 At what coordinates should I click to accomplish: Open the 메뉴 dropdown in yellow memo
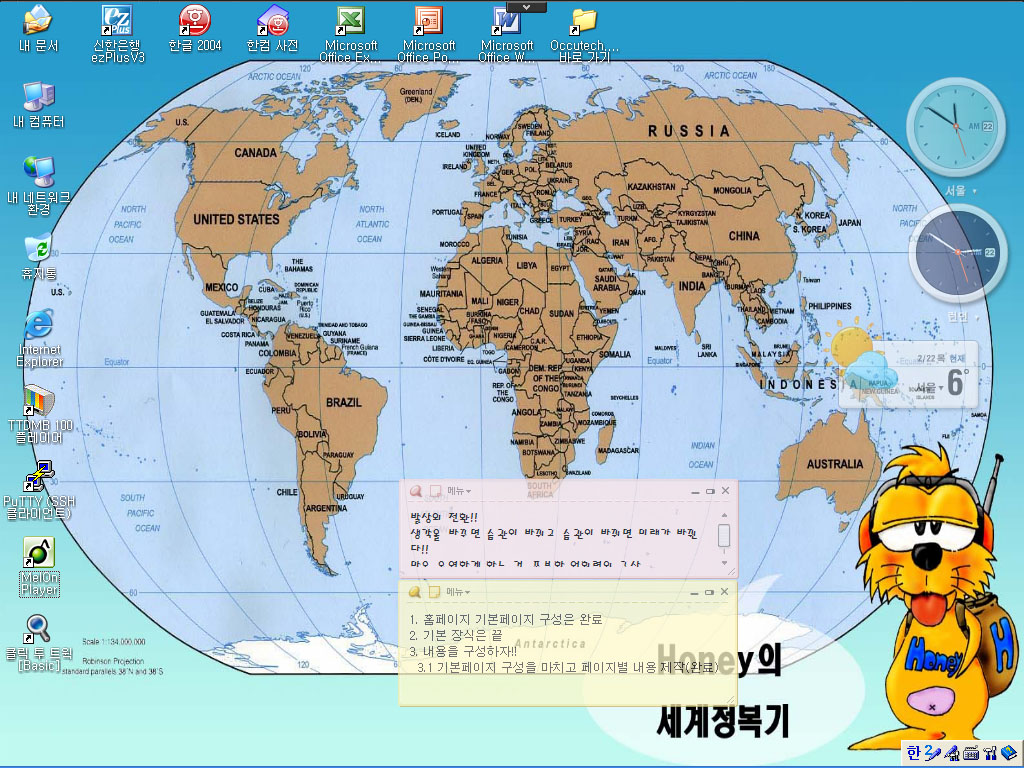tap(458, 592)
